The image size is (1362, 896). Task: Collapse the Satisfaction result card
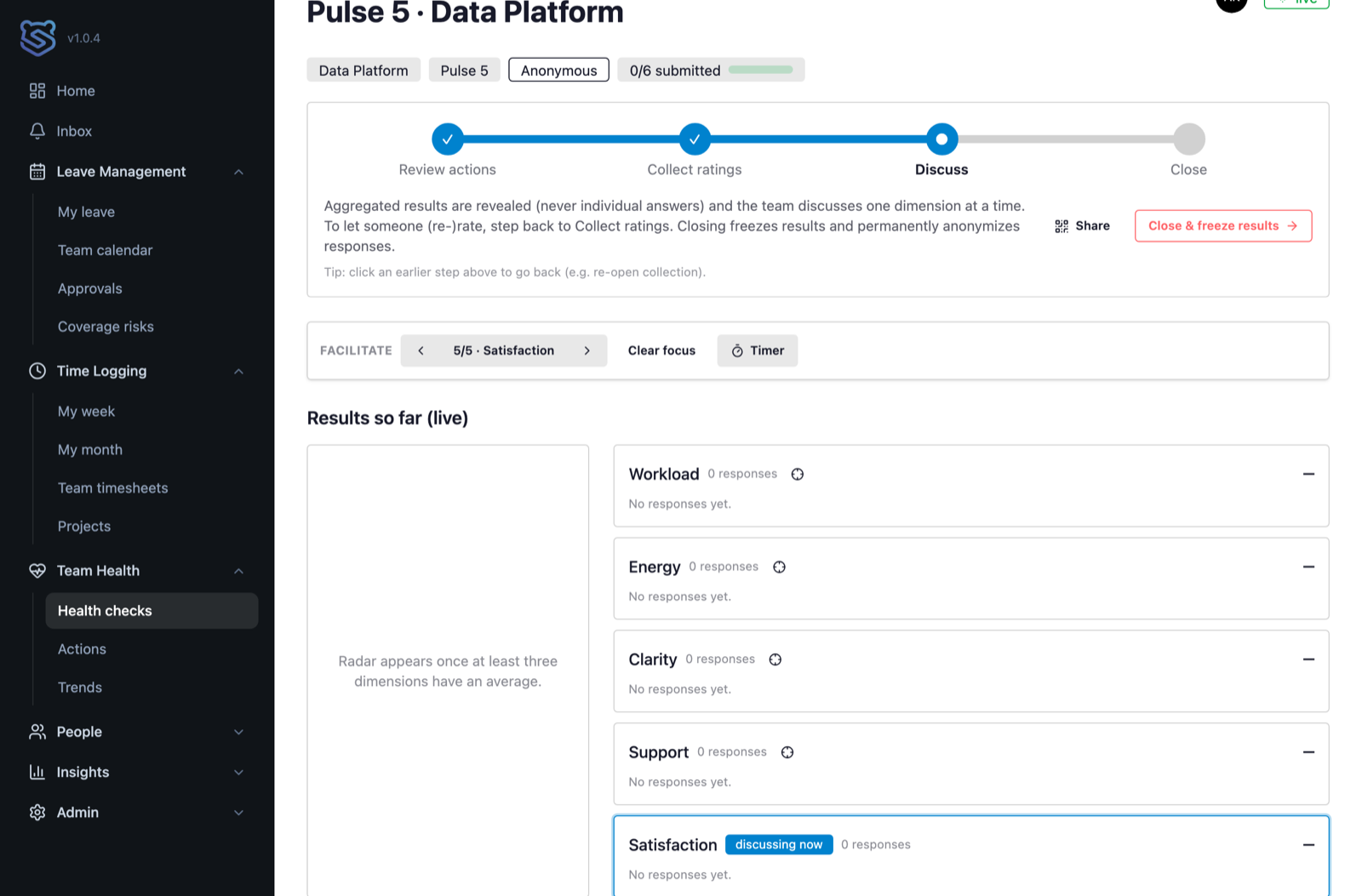point(1308,845)
